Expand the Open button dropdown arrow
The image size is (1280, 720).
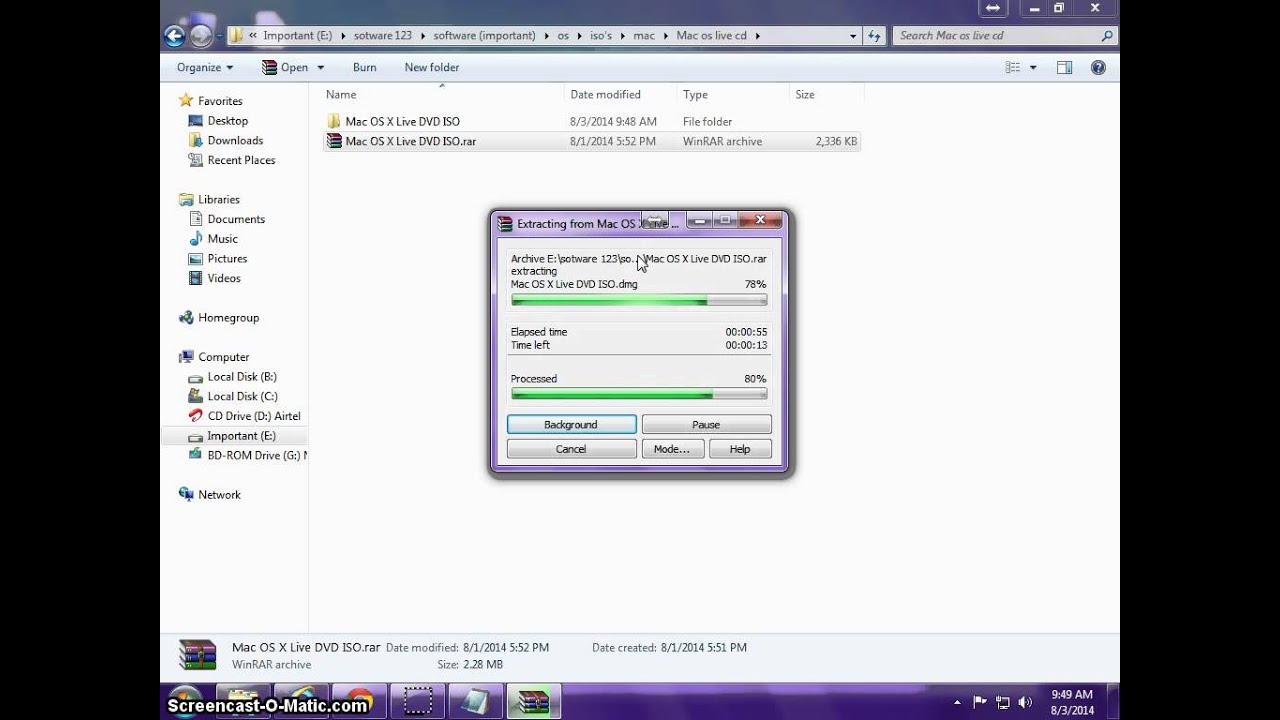pyautogui.click(x=320, y=67)
